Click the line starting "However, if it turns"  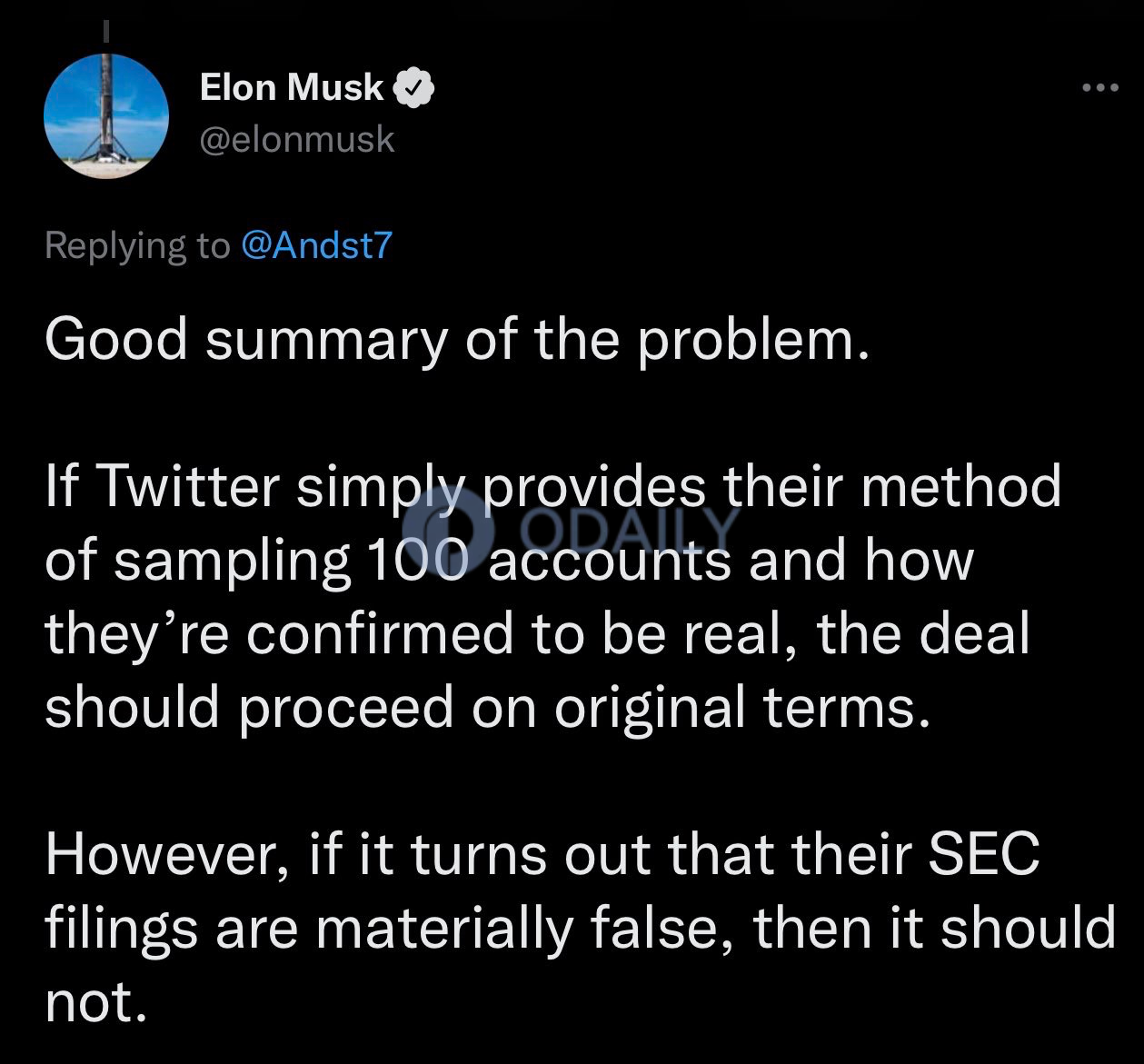(x=542, y=854)
